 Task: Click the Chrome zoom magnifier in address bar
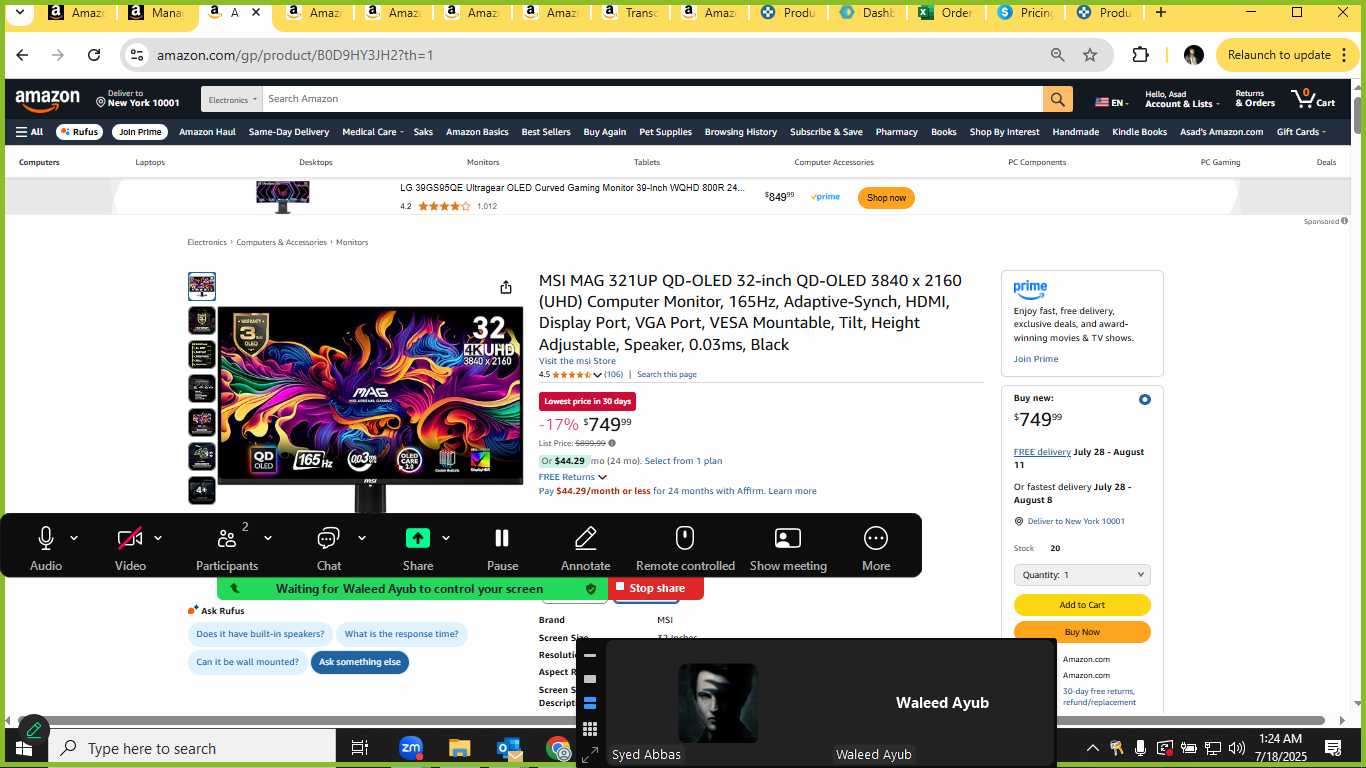1057,55
